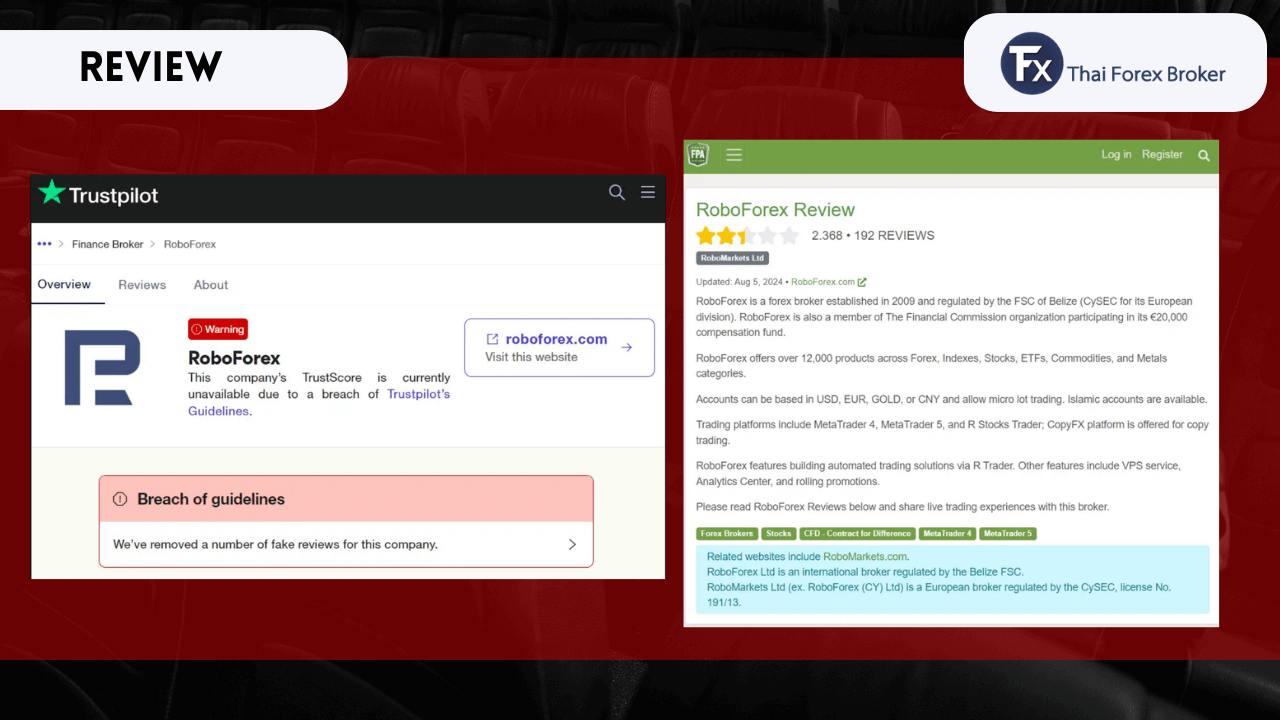Expand the breadcrumb ellipsis dots

click(x=44, y=244)
